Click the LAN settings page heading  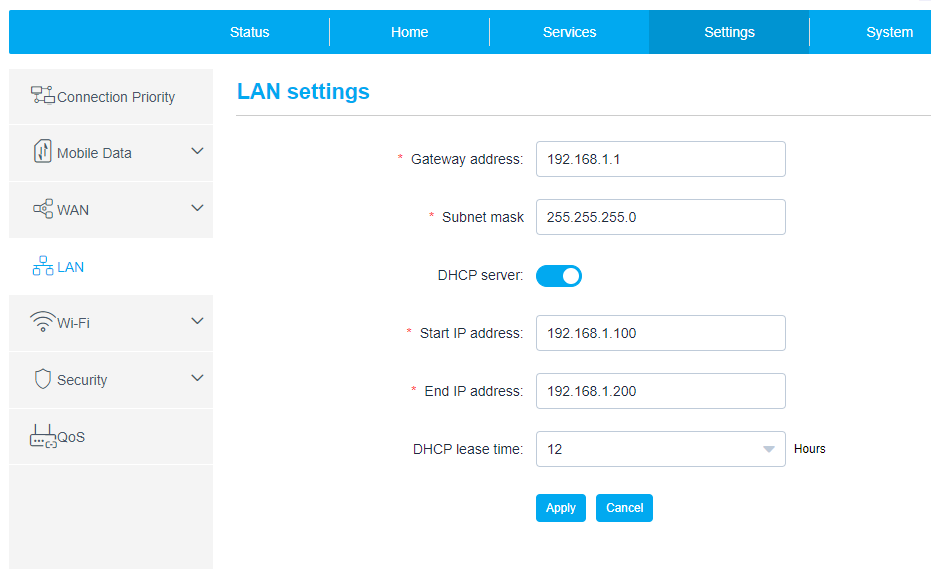[x=303, y=91]
